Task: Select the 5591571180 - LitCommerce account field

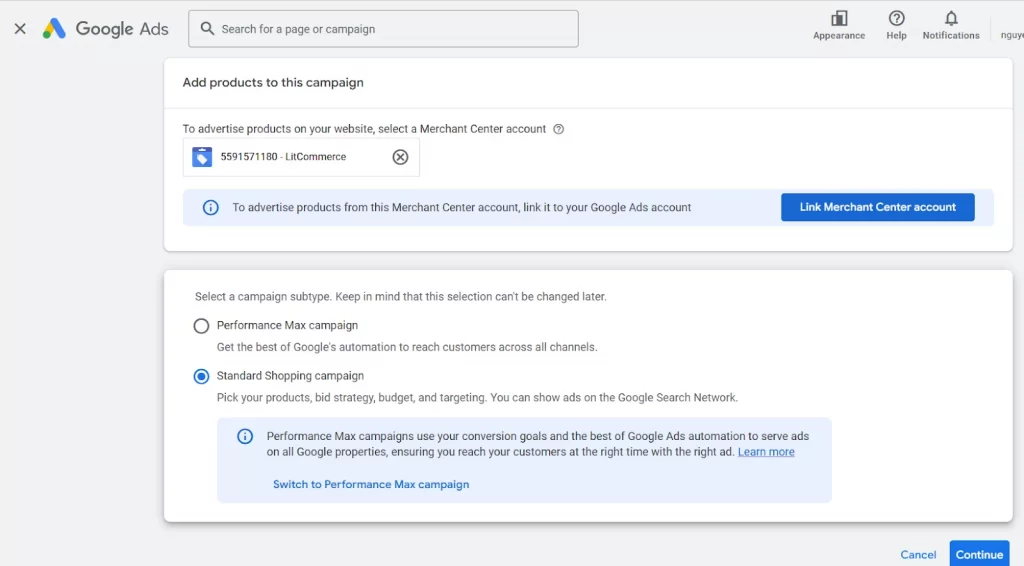Action: (x=301, y=157)
